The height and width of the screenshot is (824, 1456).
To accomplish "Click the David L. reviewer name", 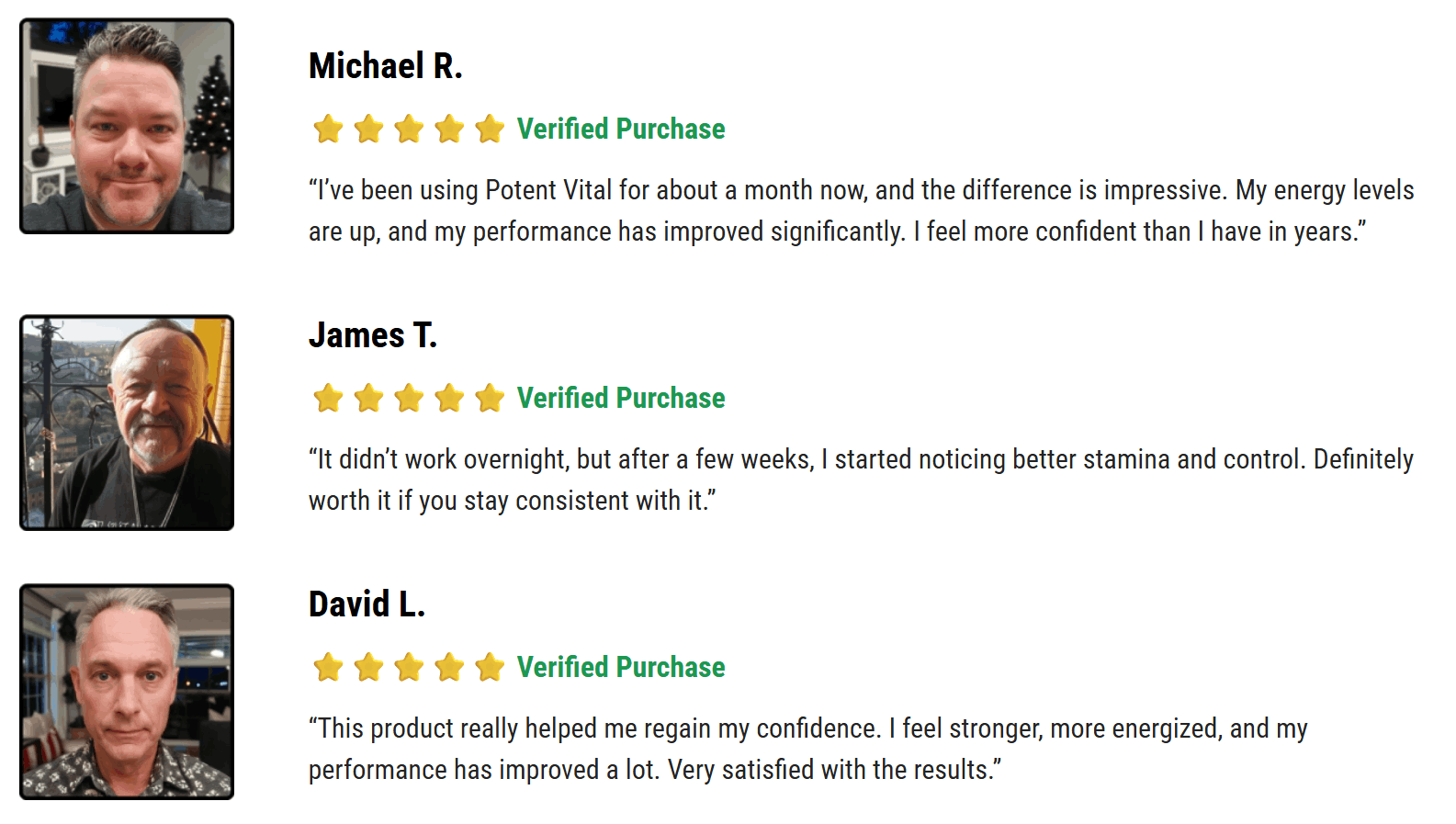I will pyautogui.click(x=367, y=604).
